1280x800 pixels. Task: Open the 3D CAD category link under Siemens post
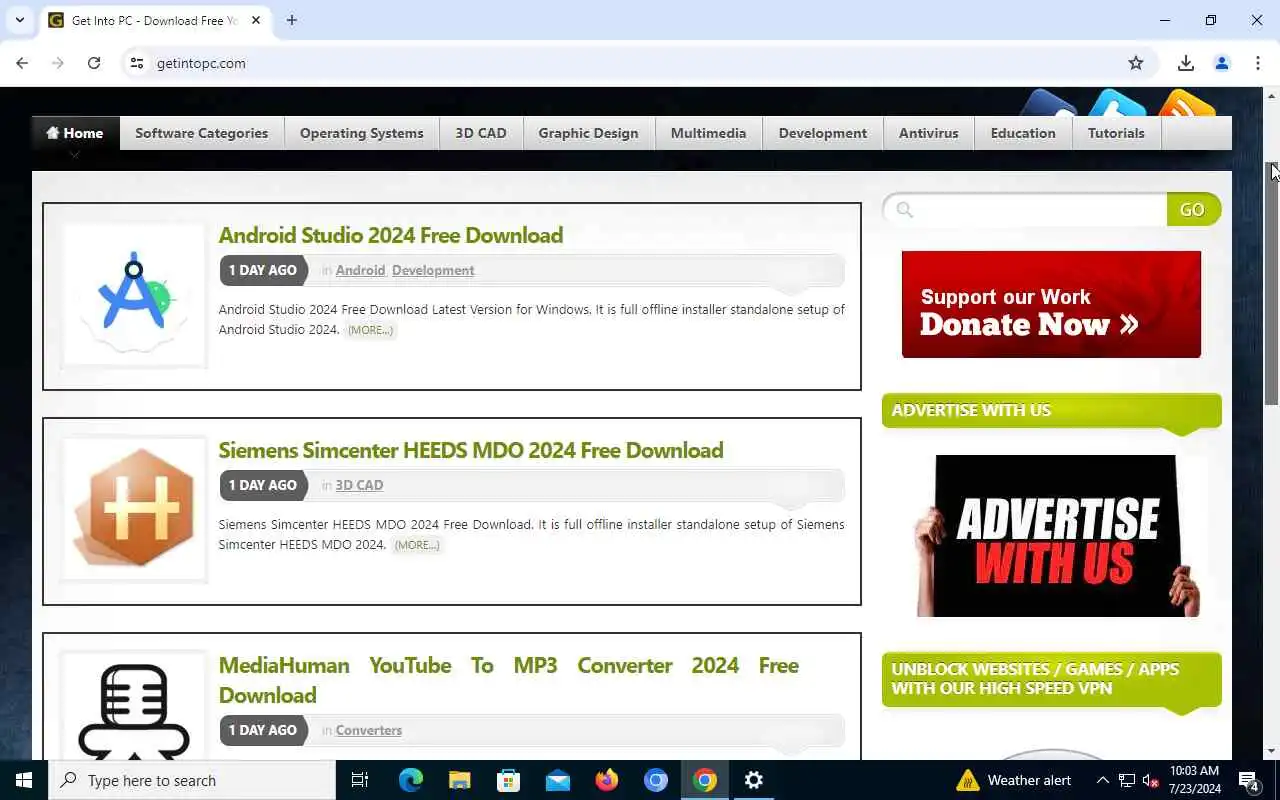click(x=359, y=485)
